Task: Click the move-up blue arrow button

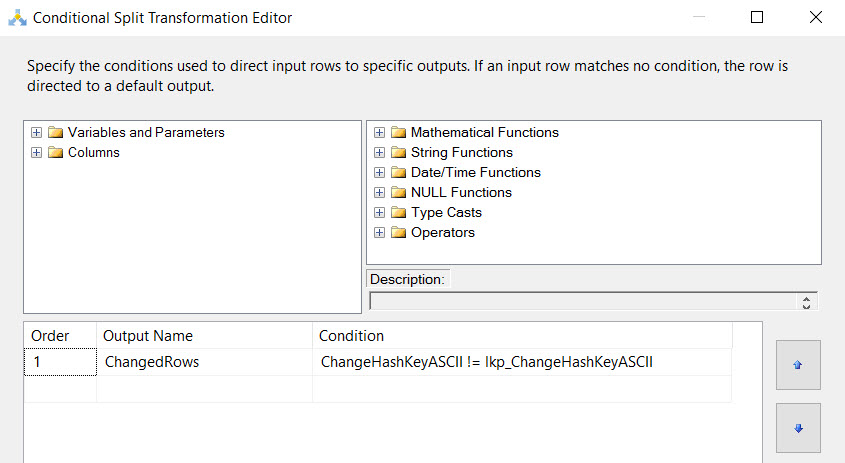Action: click(x=798, y=365)
